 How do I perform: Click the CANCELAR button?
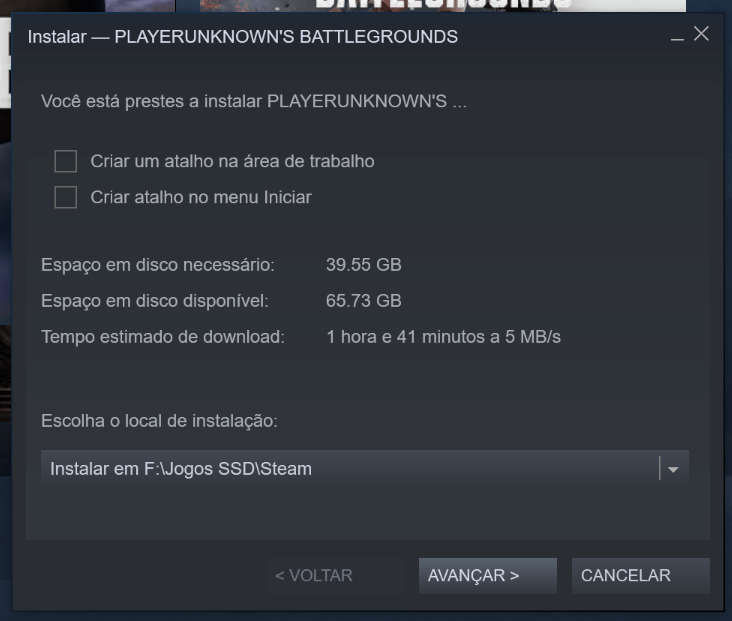(640, 576)
